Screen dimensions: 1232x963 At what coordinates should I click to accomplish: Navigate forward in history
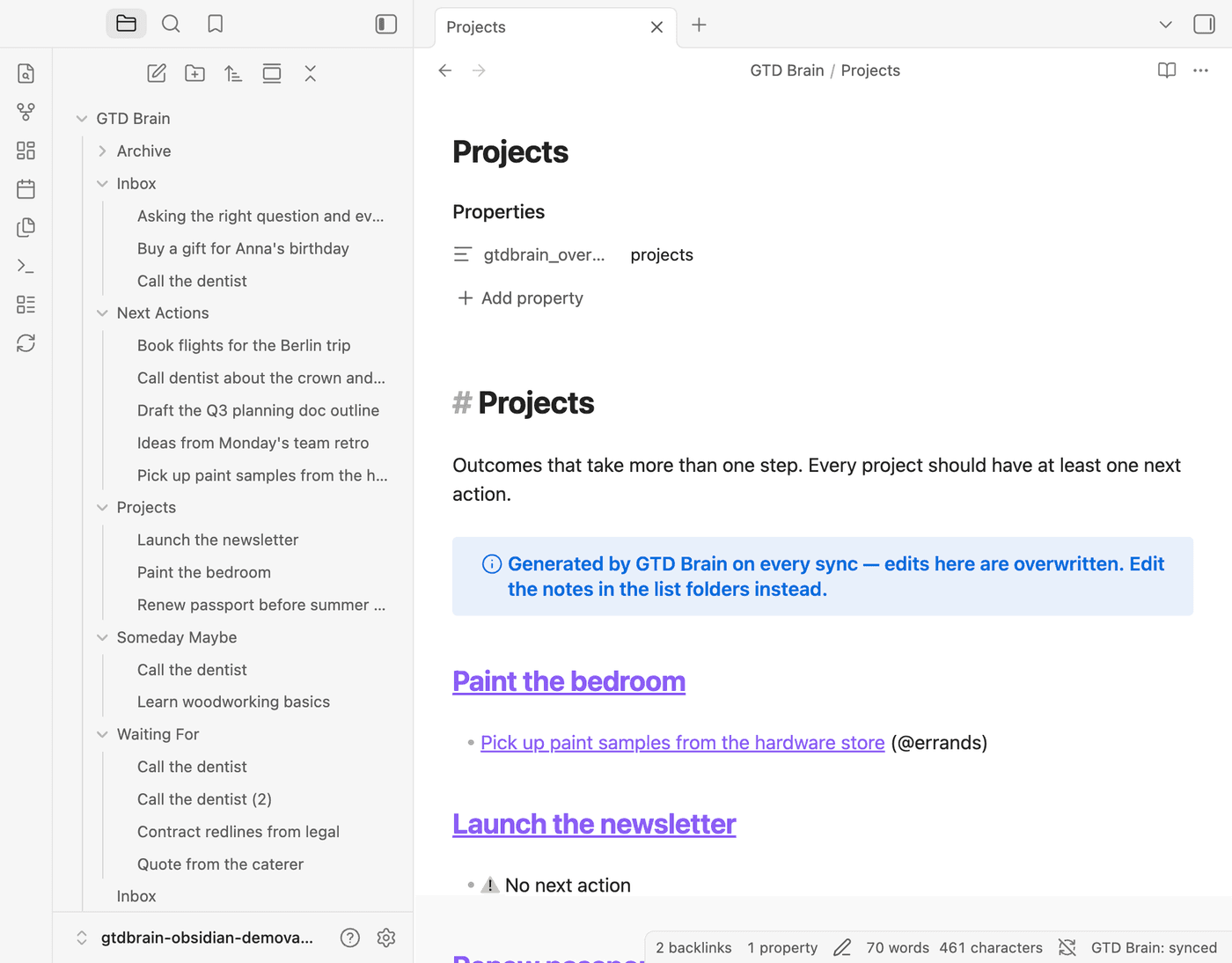(x=479, y=70)
